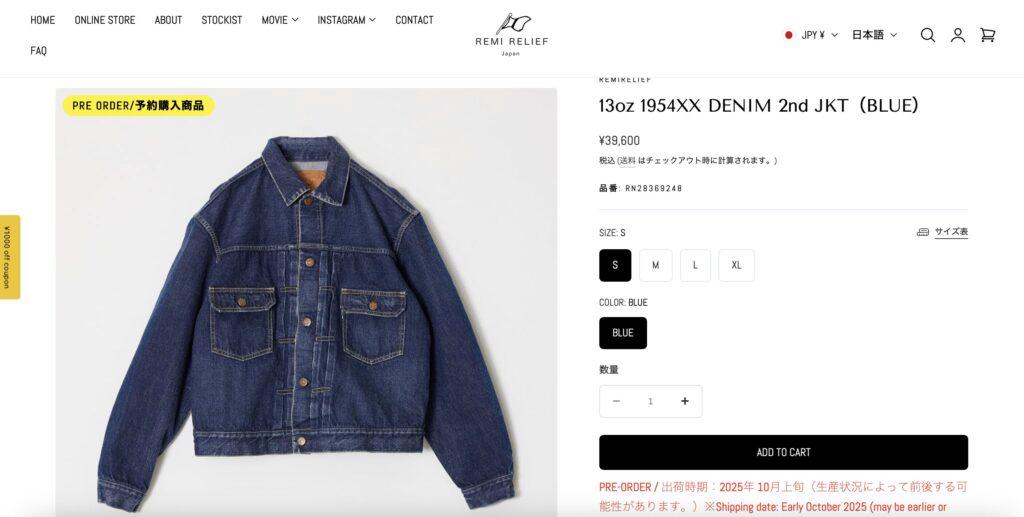Image resolution: width=1024 pixels, height=517 pixels.
Task: Open the ¥1000 off coupon tab
Action: (x=9, y=257)
